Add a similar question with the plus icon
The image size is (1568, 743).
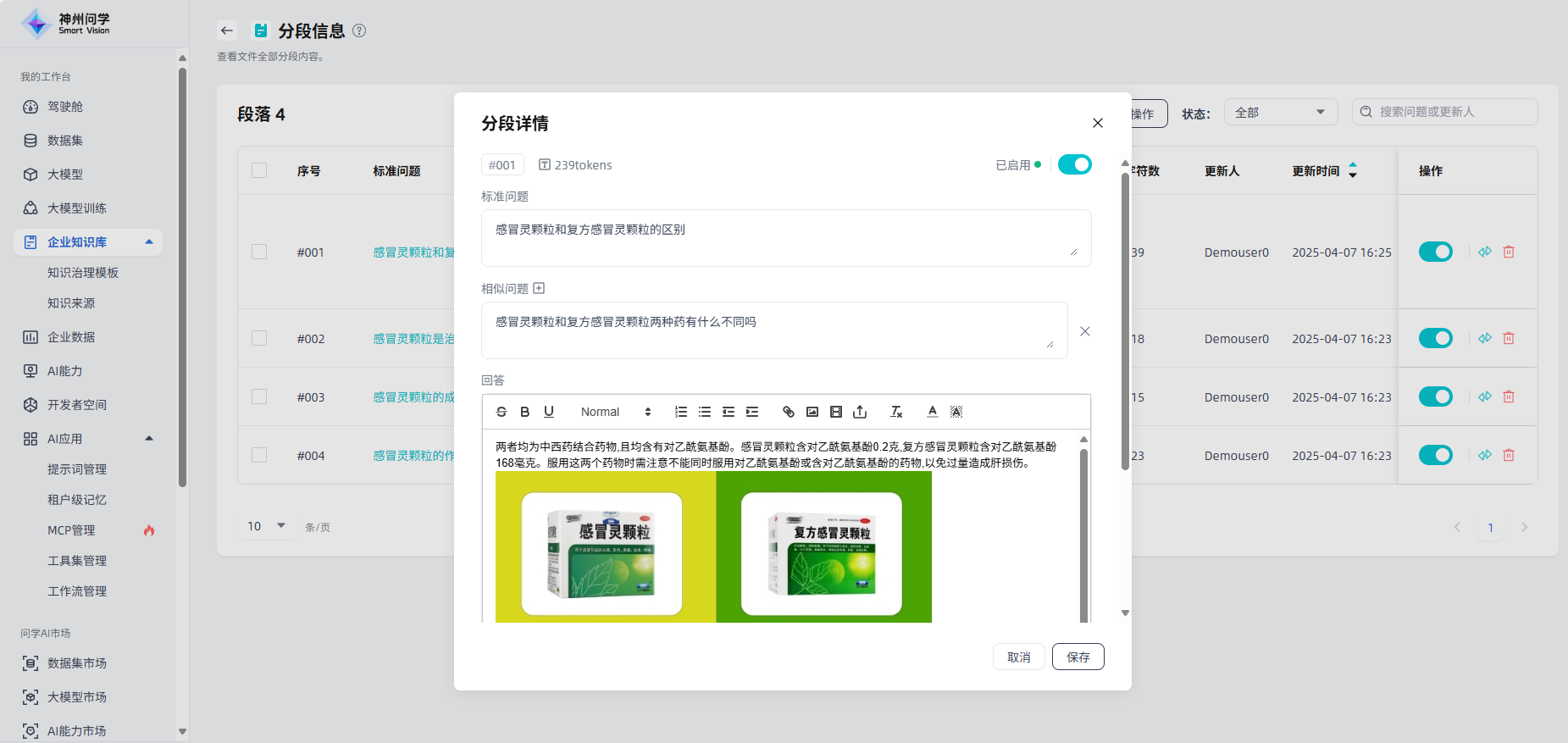pos(539,288)
